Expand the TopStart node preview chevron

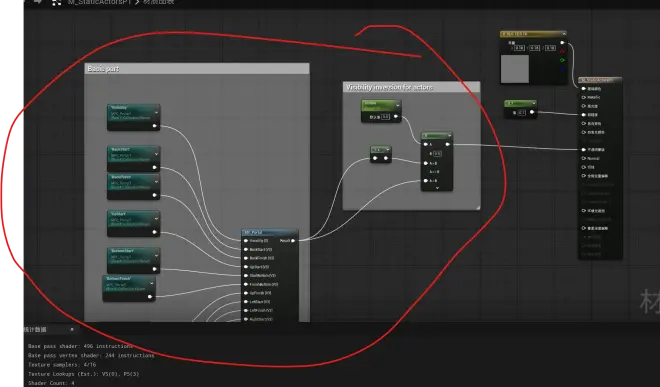156,219
